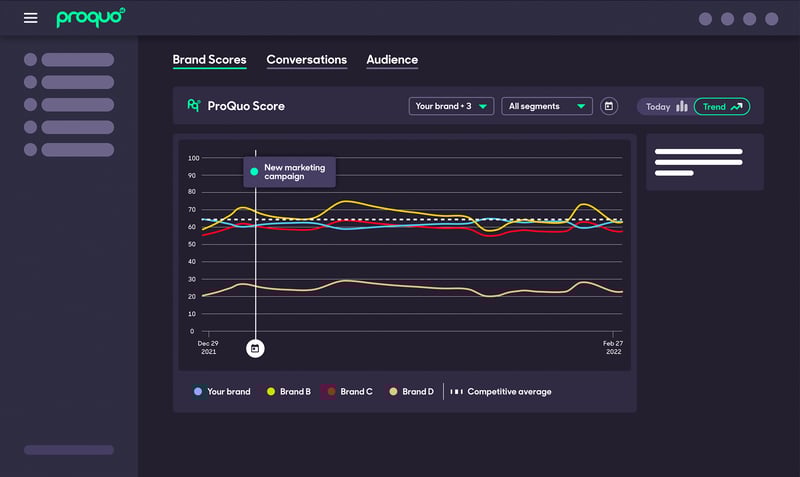Click the calendar event marker under the chart

[255, 348]
